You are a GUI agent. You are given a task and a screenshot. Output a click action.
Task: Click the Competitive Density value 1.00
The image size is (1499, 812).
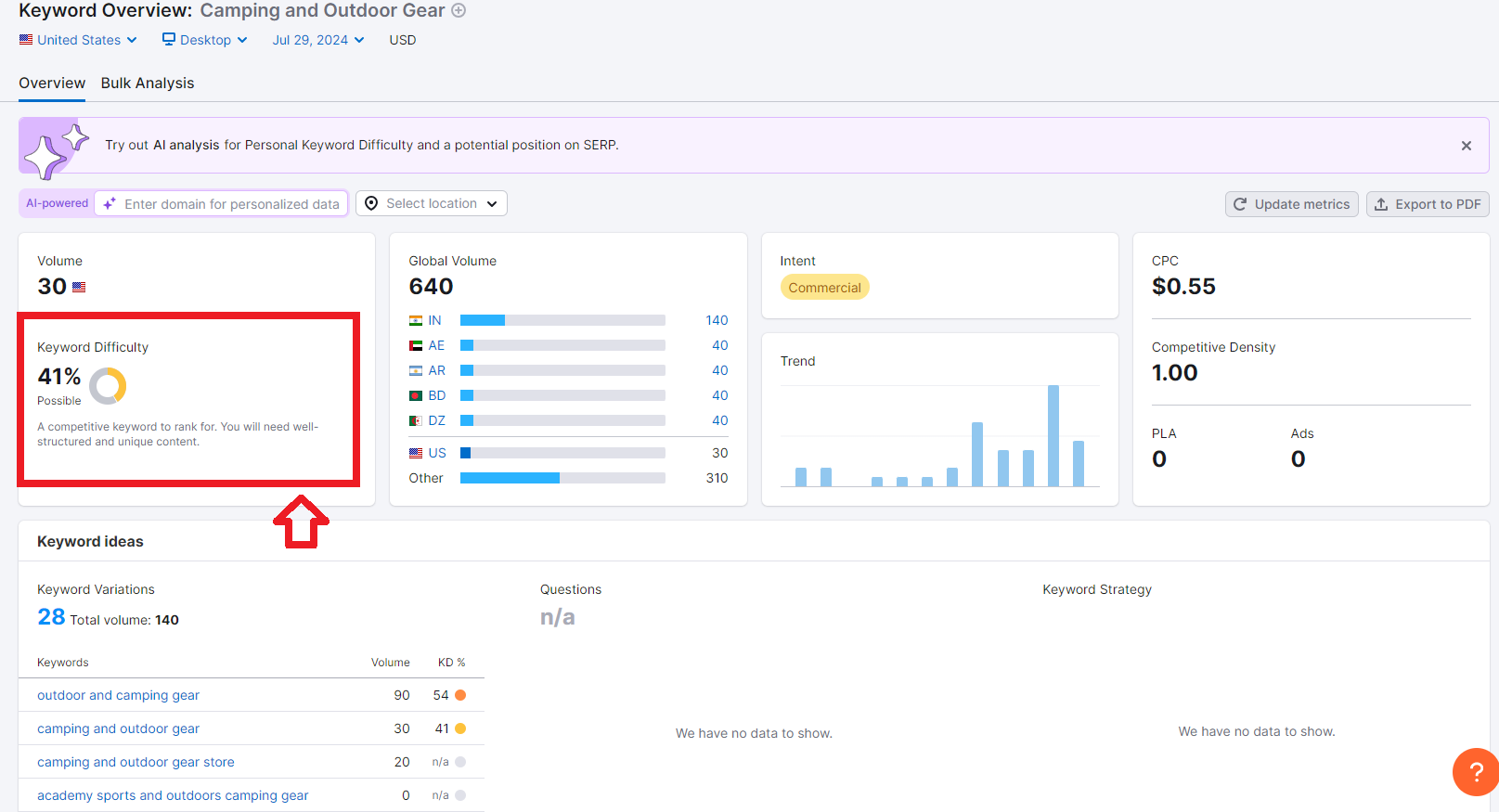[1175, 373]
